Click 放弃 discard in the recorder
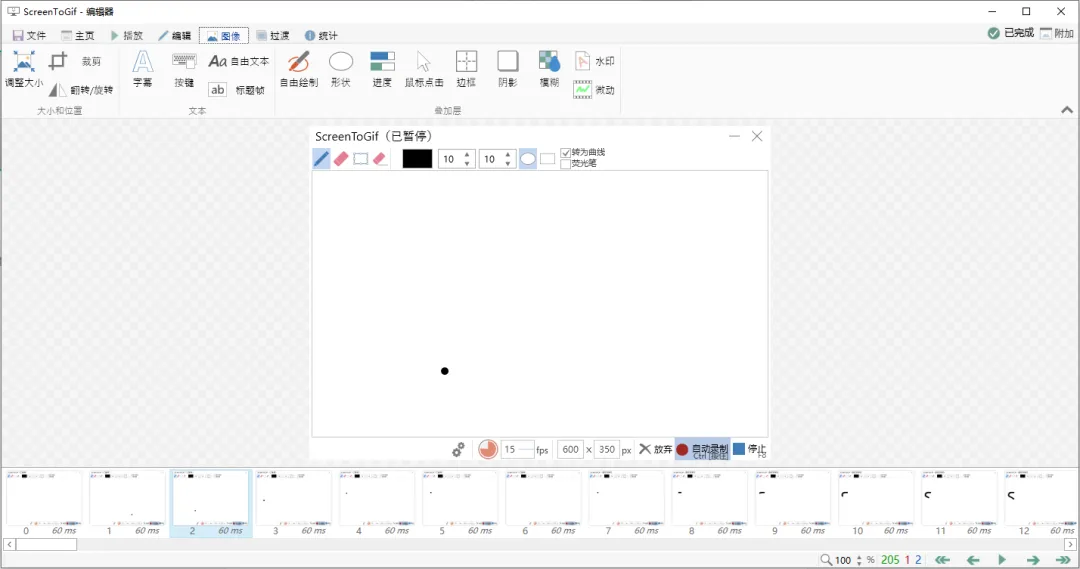 [655, 449]
